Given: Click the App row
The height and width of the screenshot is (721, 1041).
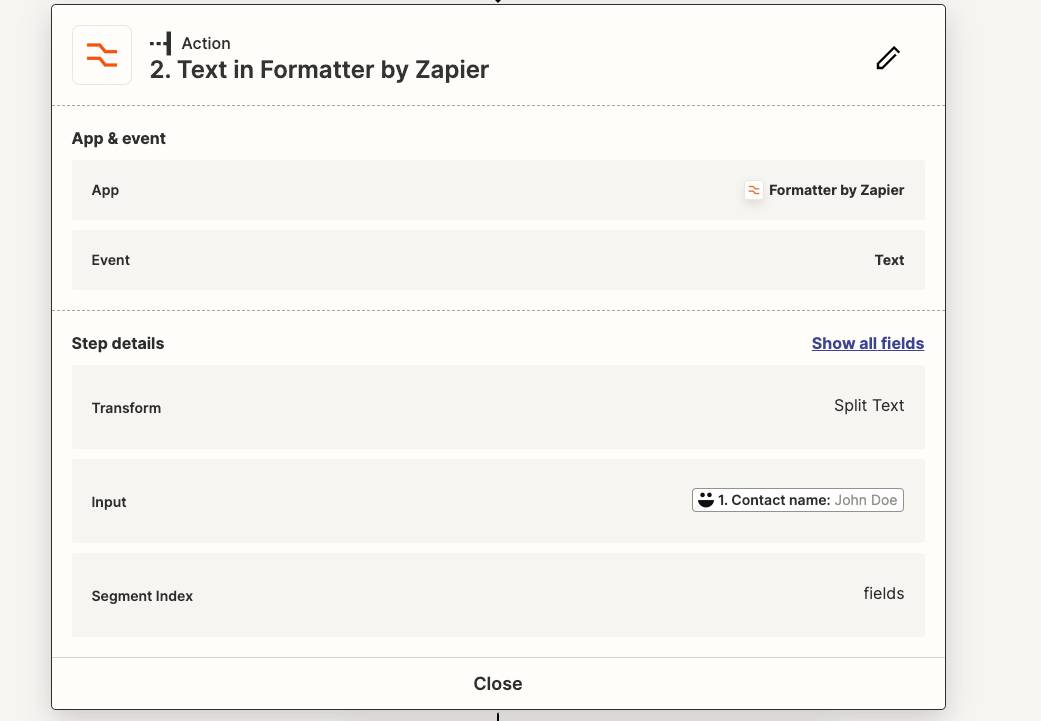Looking at the screenshot, I should tap(498, 190).
